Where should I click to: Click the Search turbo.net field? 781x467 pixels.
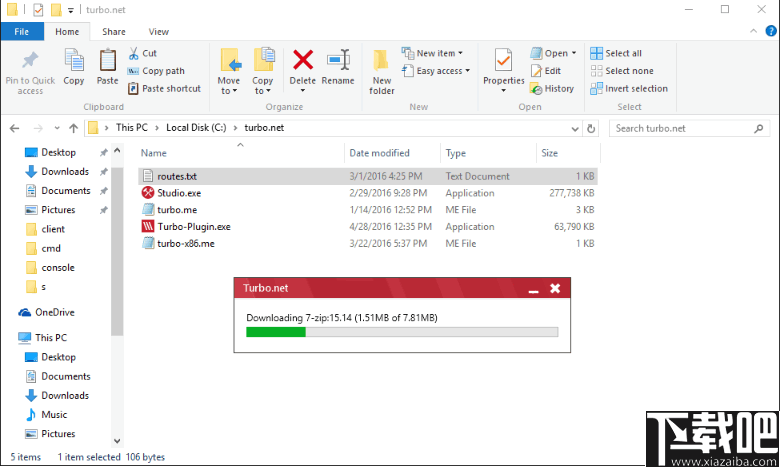689,128
